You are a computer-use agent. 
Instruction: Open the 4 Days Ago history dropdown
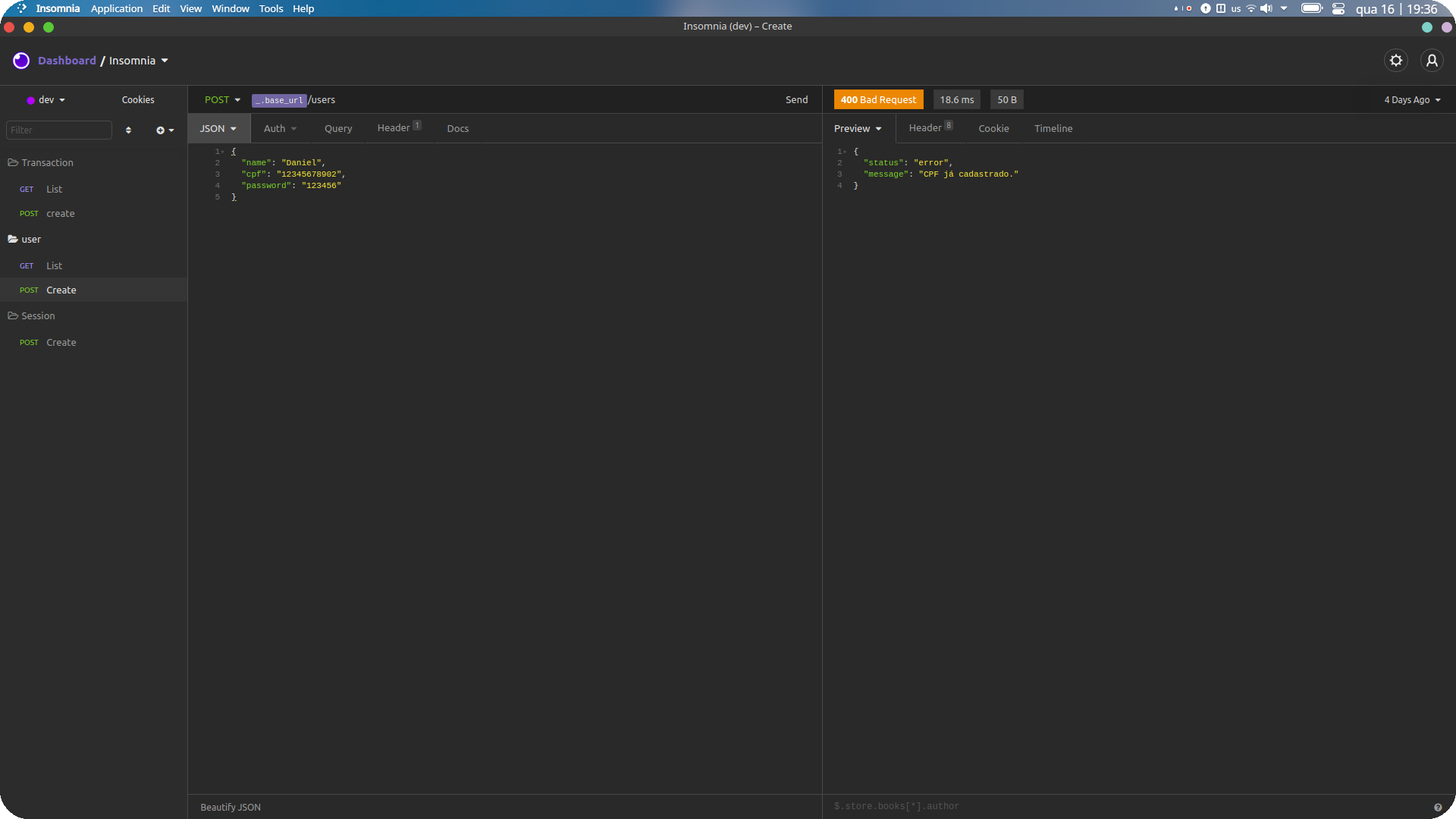coord(1410,99)
